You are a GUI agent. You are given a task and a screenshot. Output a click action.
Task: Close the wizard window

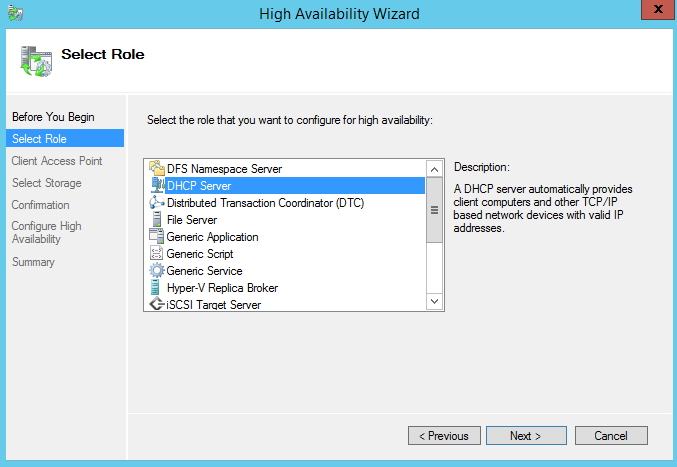coord(658,9)
